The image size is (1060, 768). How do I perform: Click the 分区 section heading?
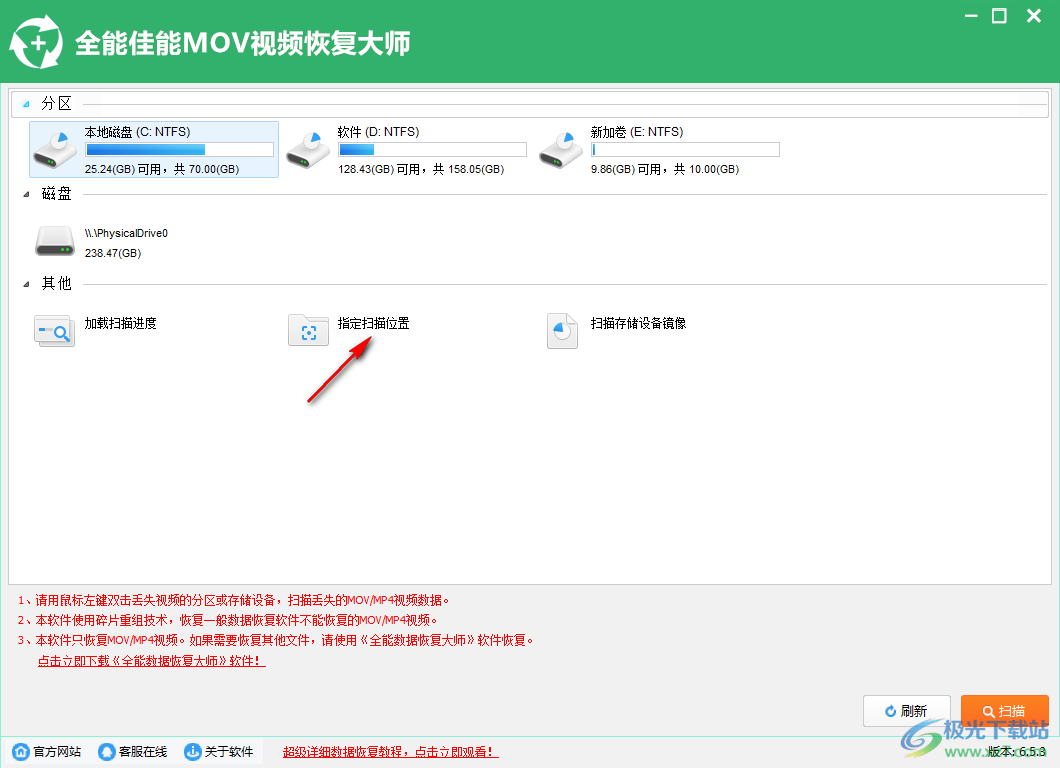[x=56, y=103]
